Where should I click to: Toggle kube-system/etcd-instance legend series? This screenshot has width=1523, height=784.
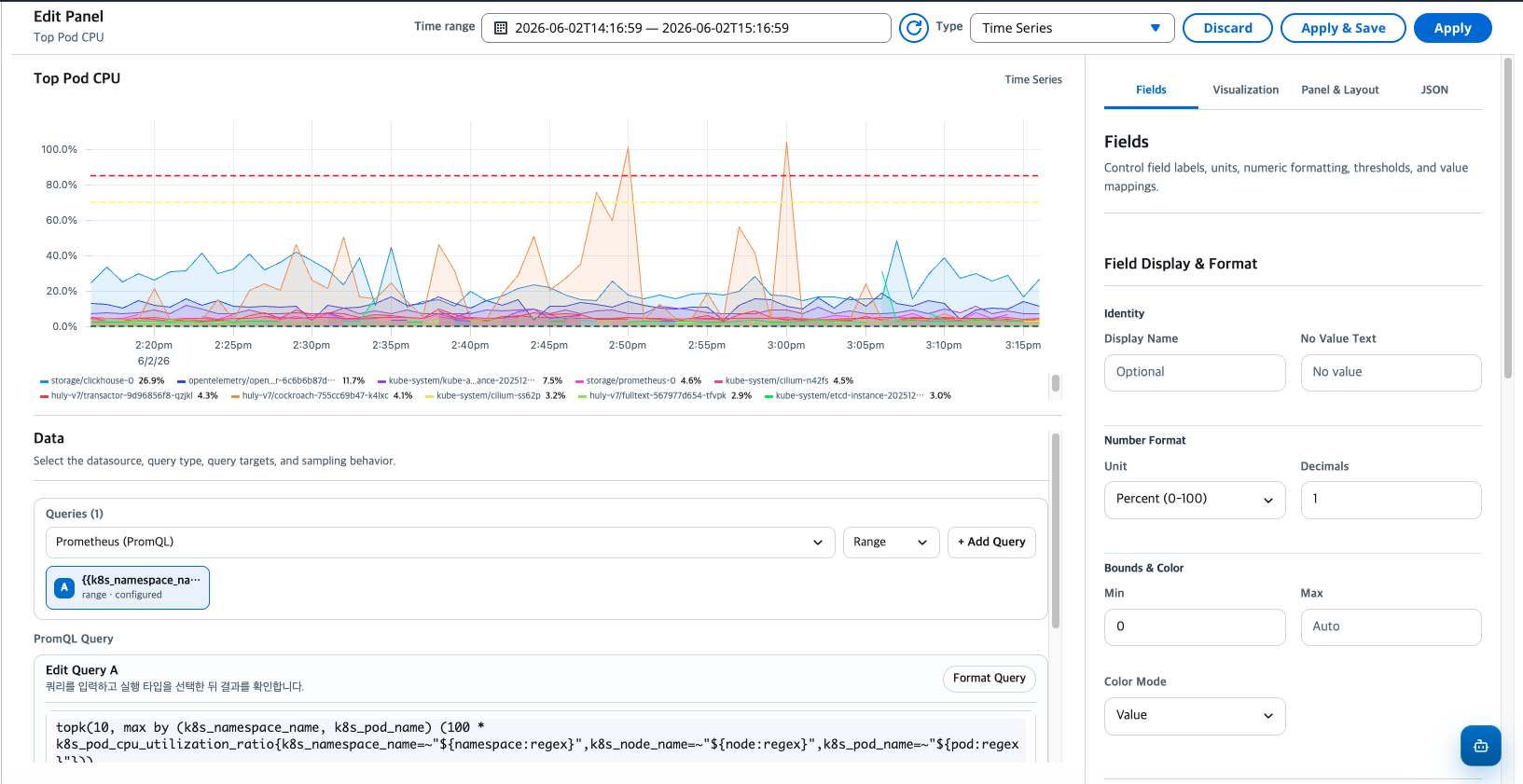tap(858, 395)
